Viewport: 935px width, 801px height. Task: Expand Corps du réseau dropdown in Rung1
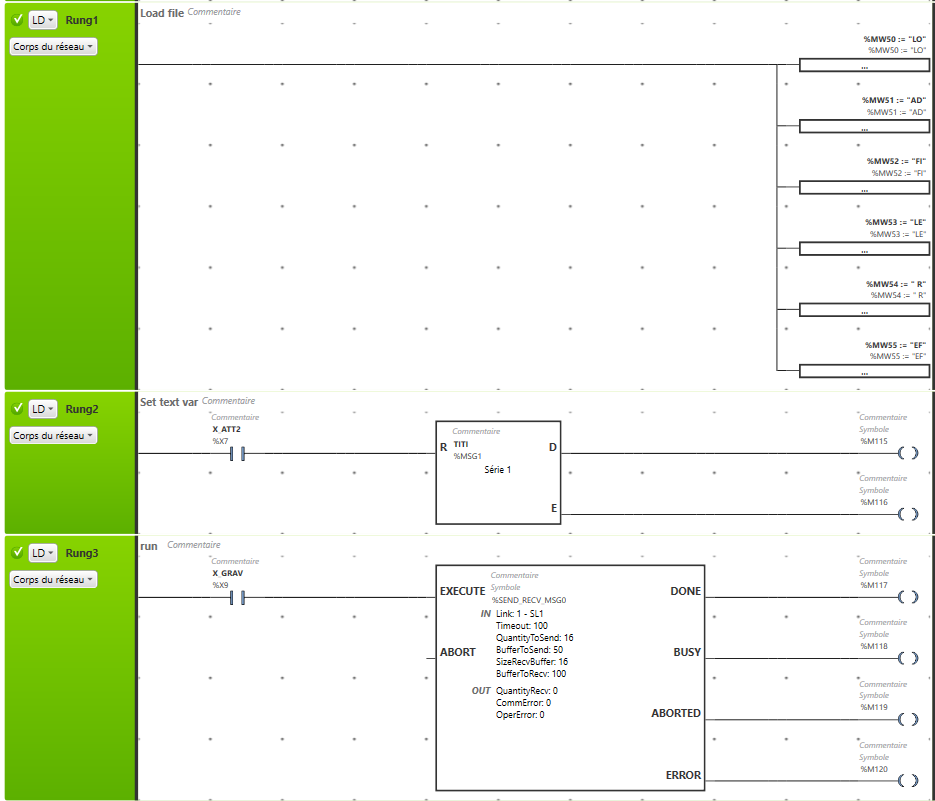[54, 47]
